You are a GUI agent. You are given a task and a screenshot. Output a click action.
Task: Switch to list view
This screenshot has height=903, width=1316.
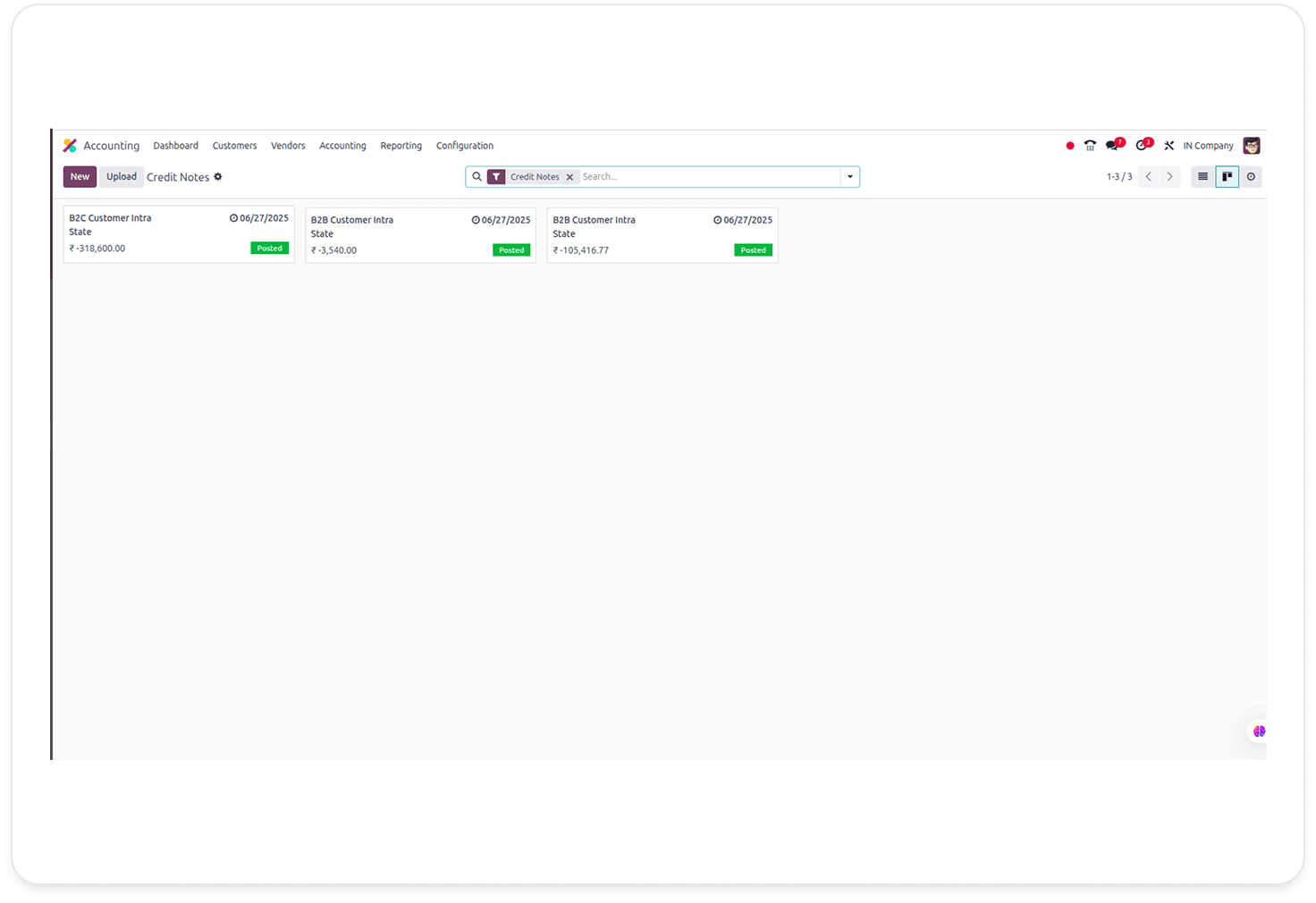(x=1202, y=177)
